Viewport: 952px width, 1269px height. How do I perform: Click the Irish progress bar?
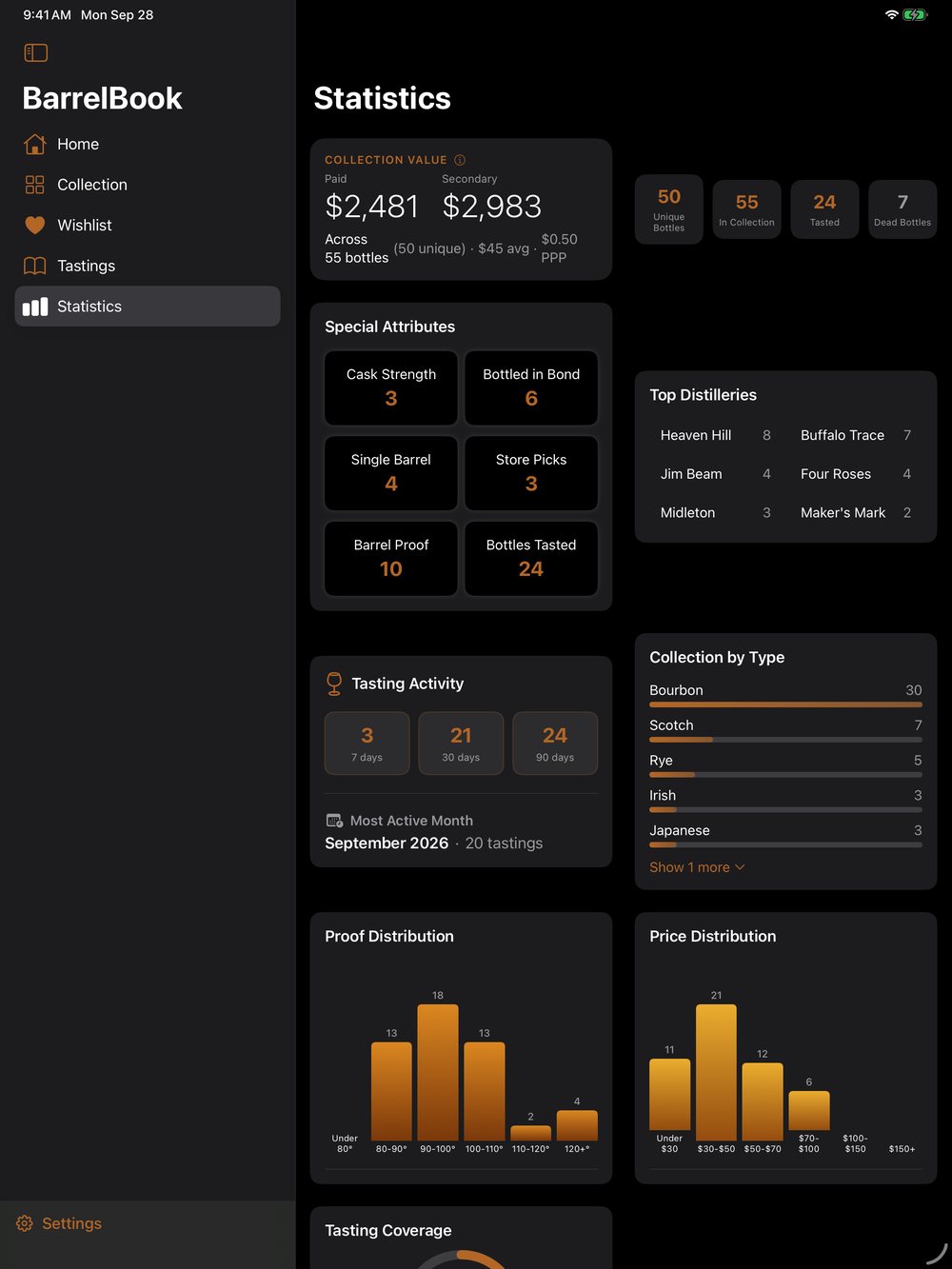coord(785,810)
